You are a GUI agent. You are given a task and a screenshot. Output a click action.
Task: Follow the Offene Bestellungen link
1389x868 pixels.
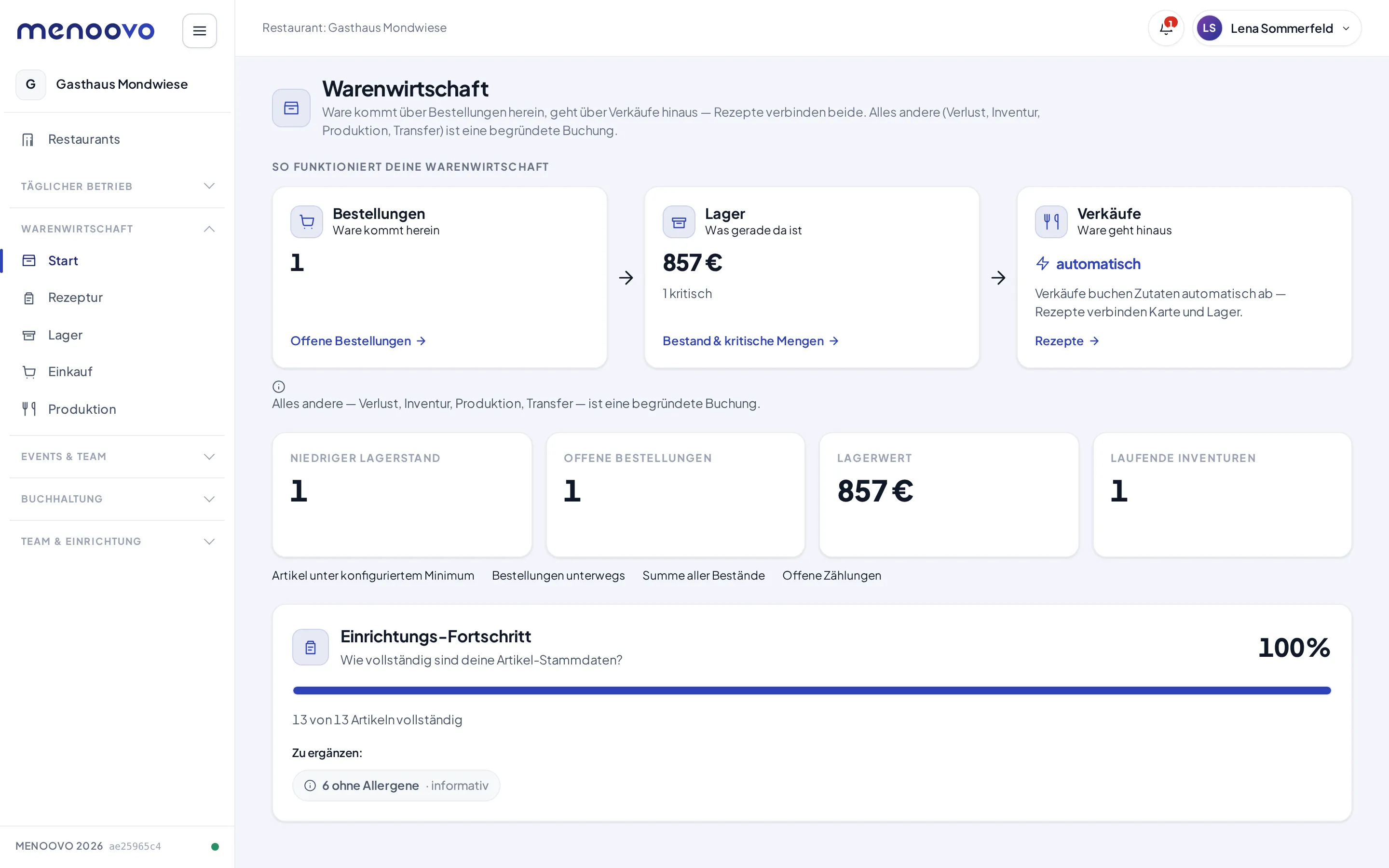[x=358, y=341]
